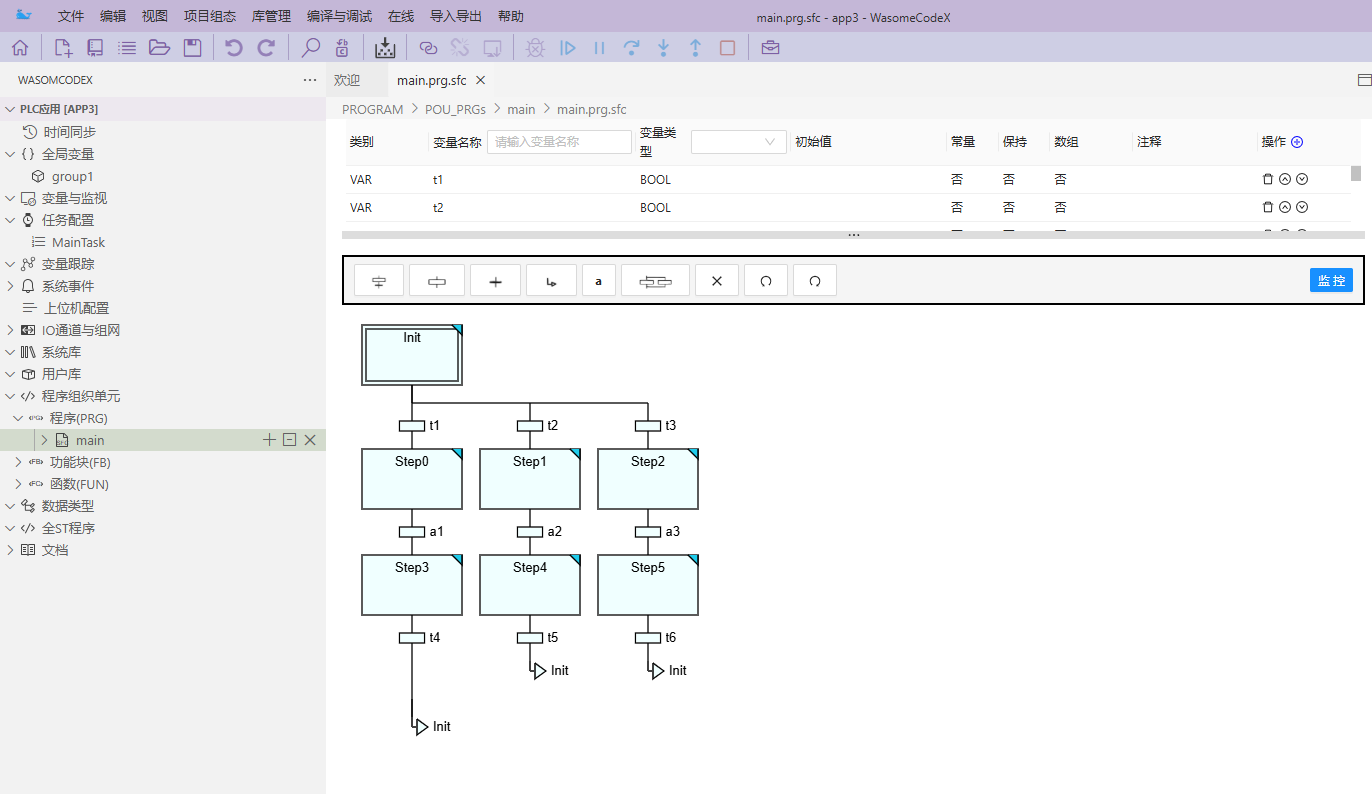1372x794 pixels.
Task: Open the briefcase toolbox icon
Action: 770,47
